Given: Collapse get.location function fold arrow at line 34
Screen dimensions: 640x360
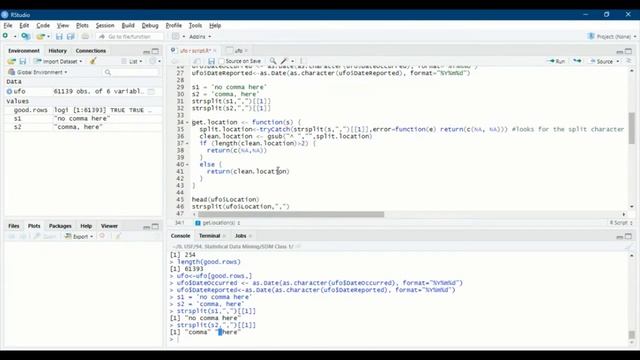Looking at the screenshot, I should pos(187,122).
